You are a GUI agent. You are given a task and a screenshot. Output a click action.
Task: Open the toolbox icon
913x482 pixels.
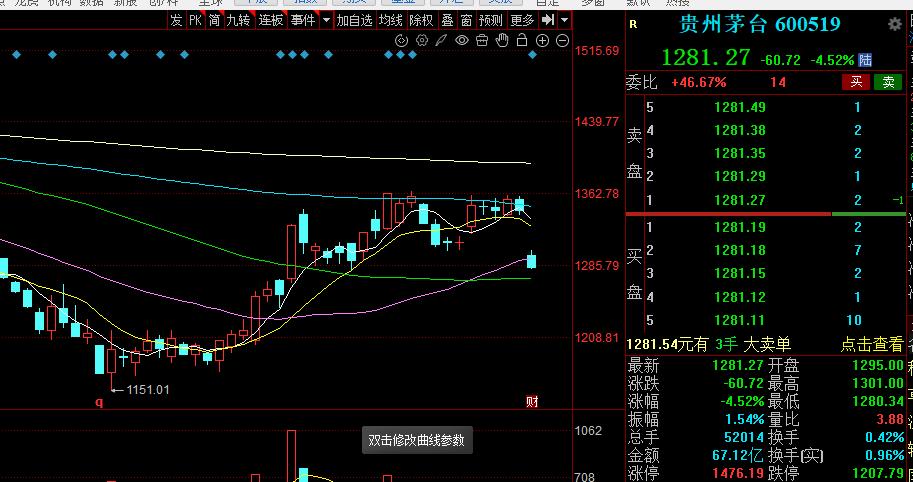click(482, 40)
